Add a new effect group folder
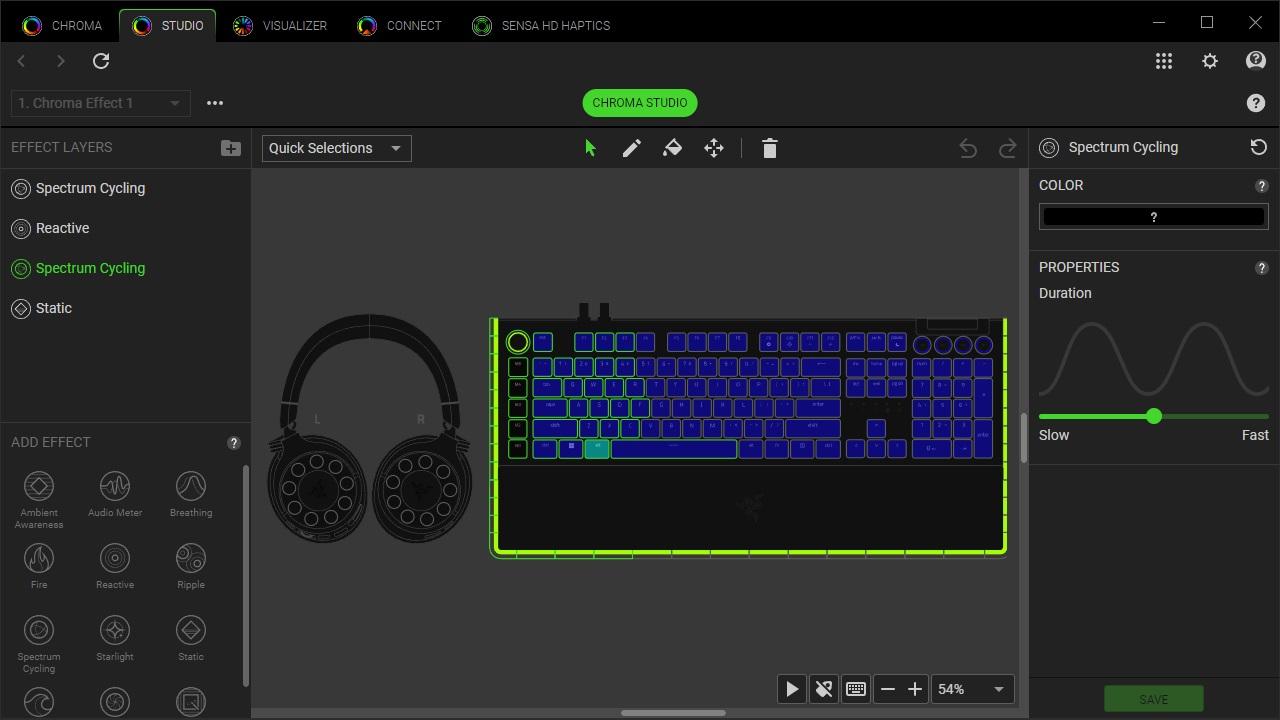 [231, 148]
